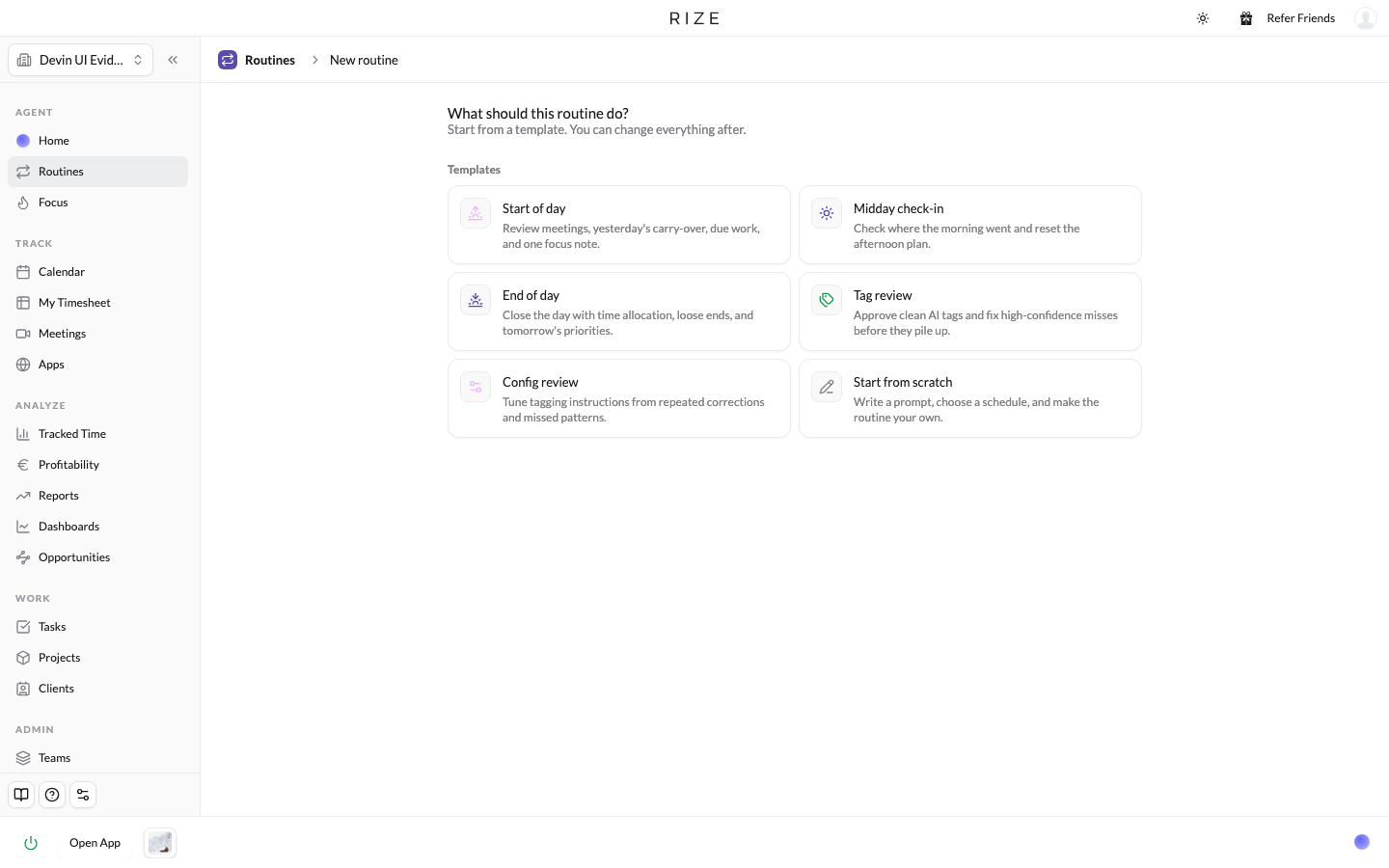
Task: Select Routines in the sidebar
Action: [x=98, y=172]
